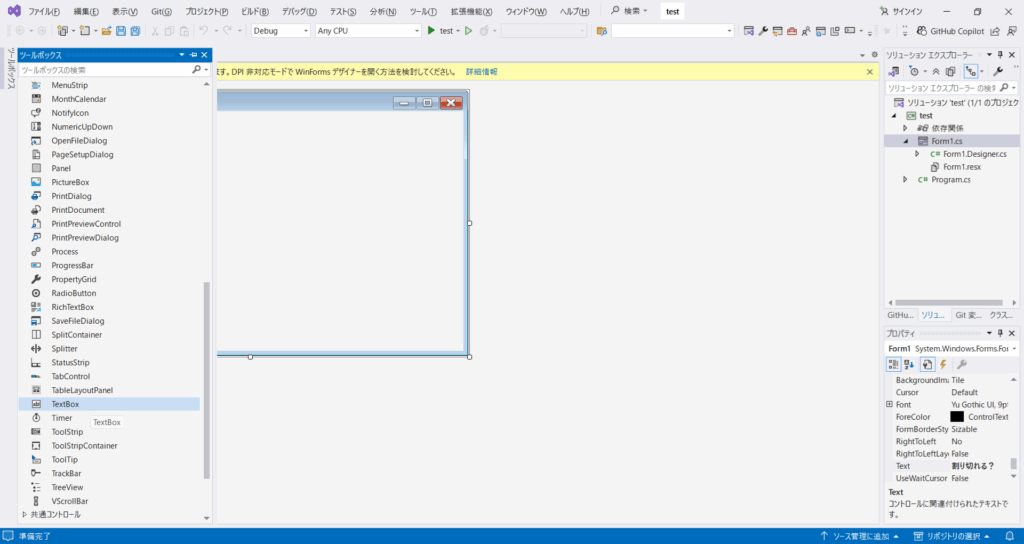Select the TextBox control in the toolbox
Viewport: 1024px width, 544px height.
click(65, 404)
